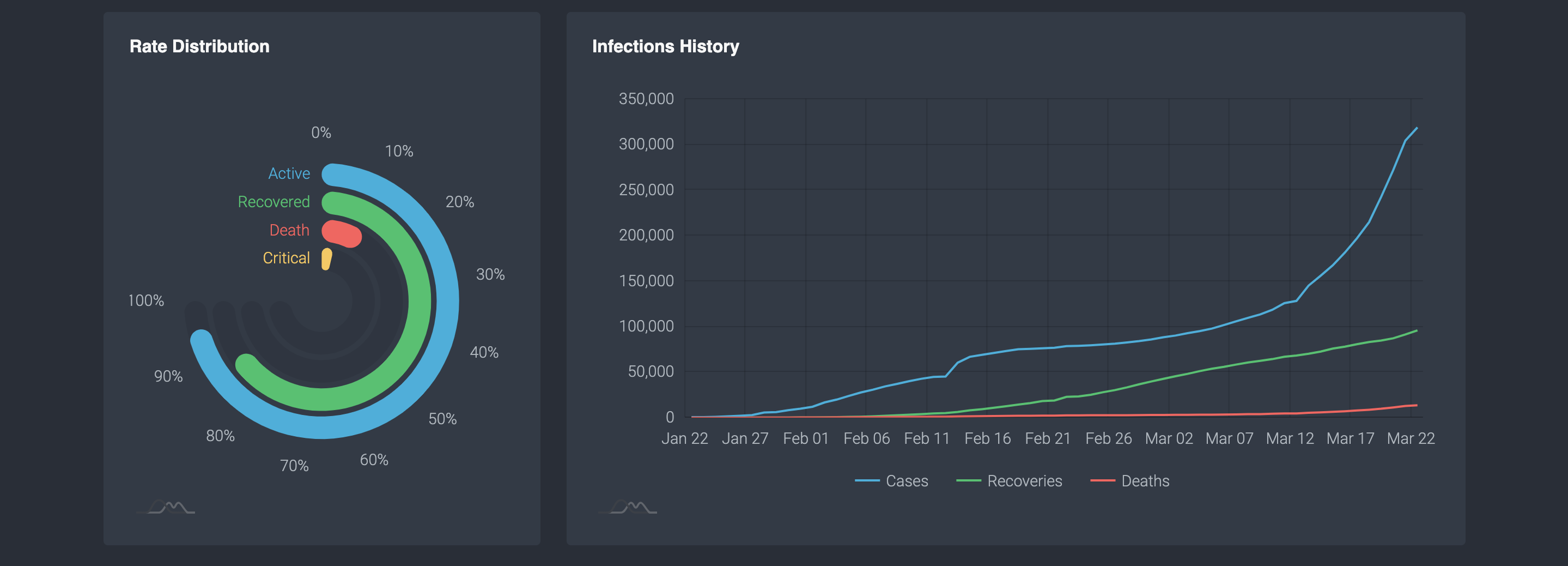
Task: Click the '300,000' y-axis label
Action: coord(646,144)
